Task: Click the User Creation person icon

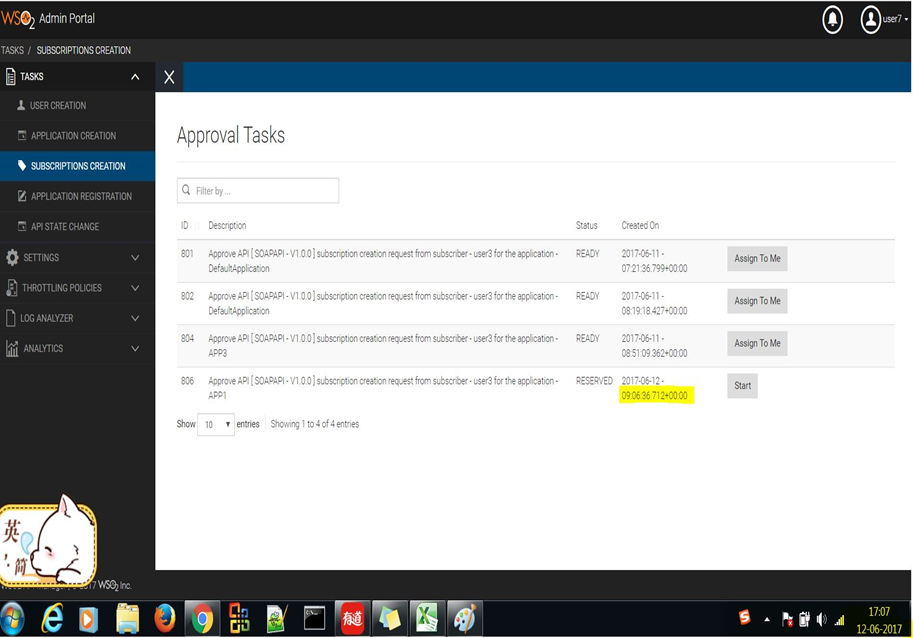Action: pos(18,105)
